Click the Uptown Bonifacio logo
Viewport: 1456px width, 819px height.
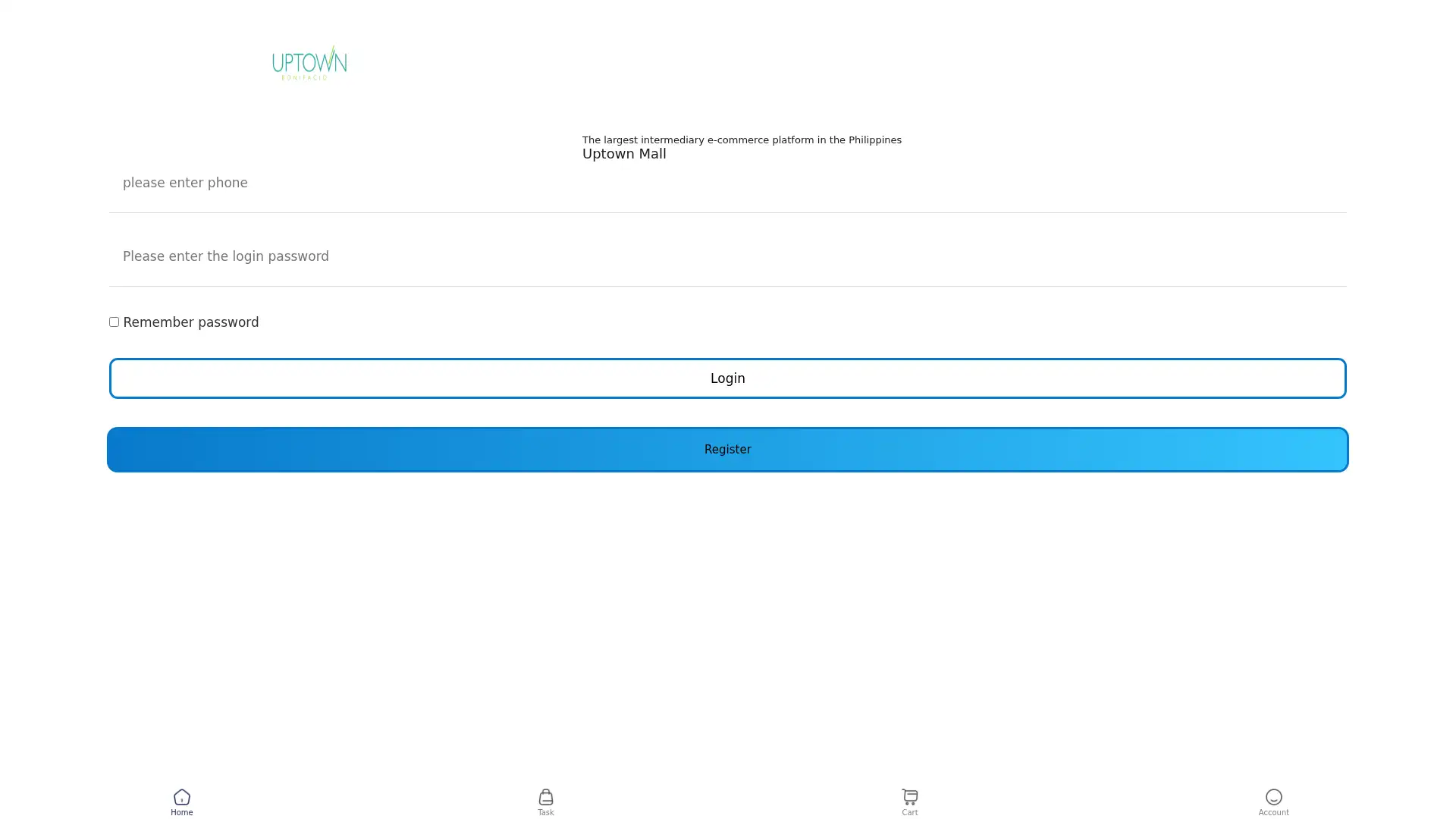click(x=309, y=62)
